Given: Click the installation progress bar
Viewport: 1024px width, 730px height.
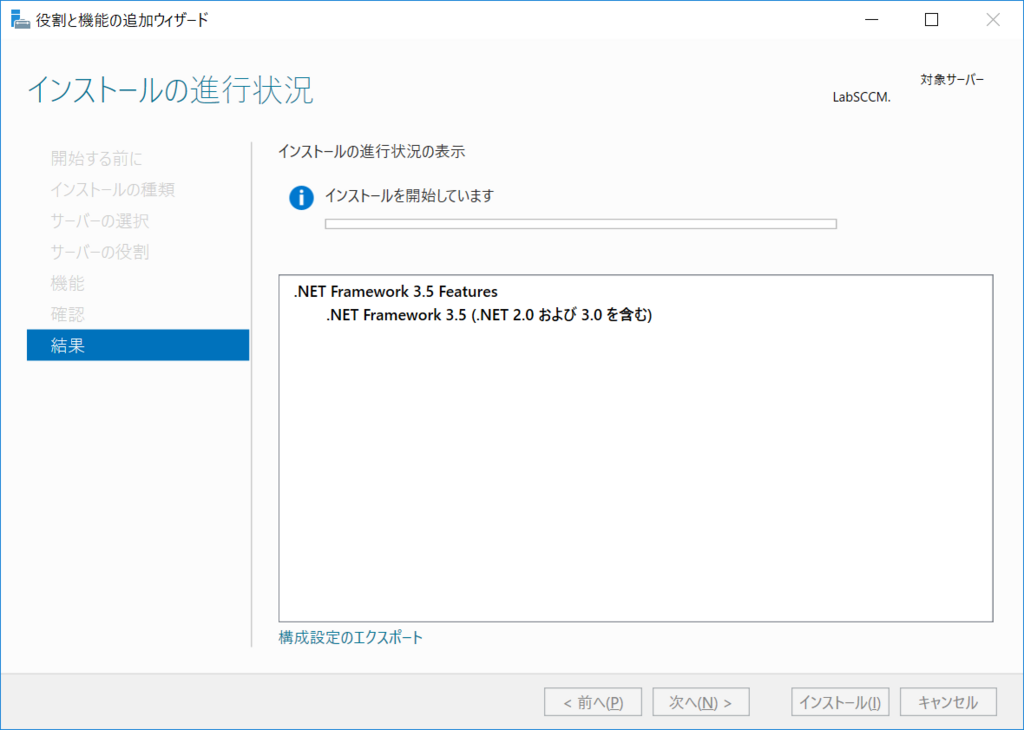Looking at the screenshot, I should [581, 224].
